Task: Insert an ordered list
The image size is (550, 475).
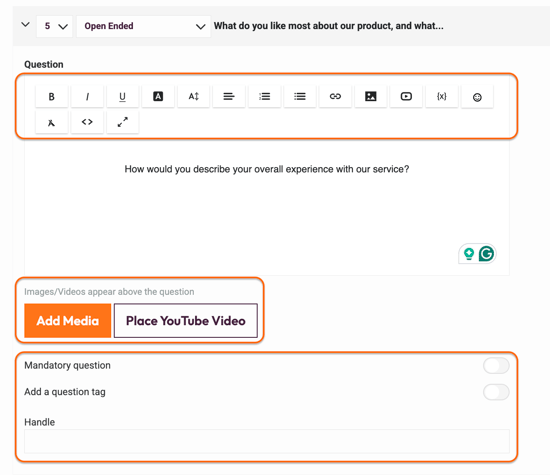Action: tap(264, 96)
